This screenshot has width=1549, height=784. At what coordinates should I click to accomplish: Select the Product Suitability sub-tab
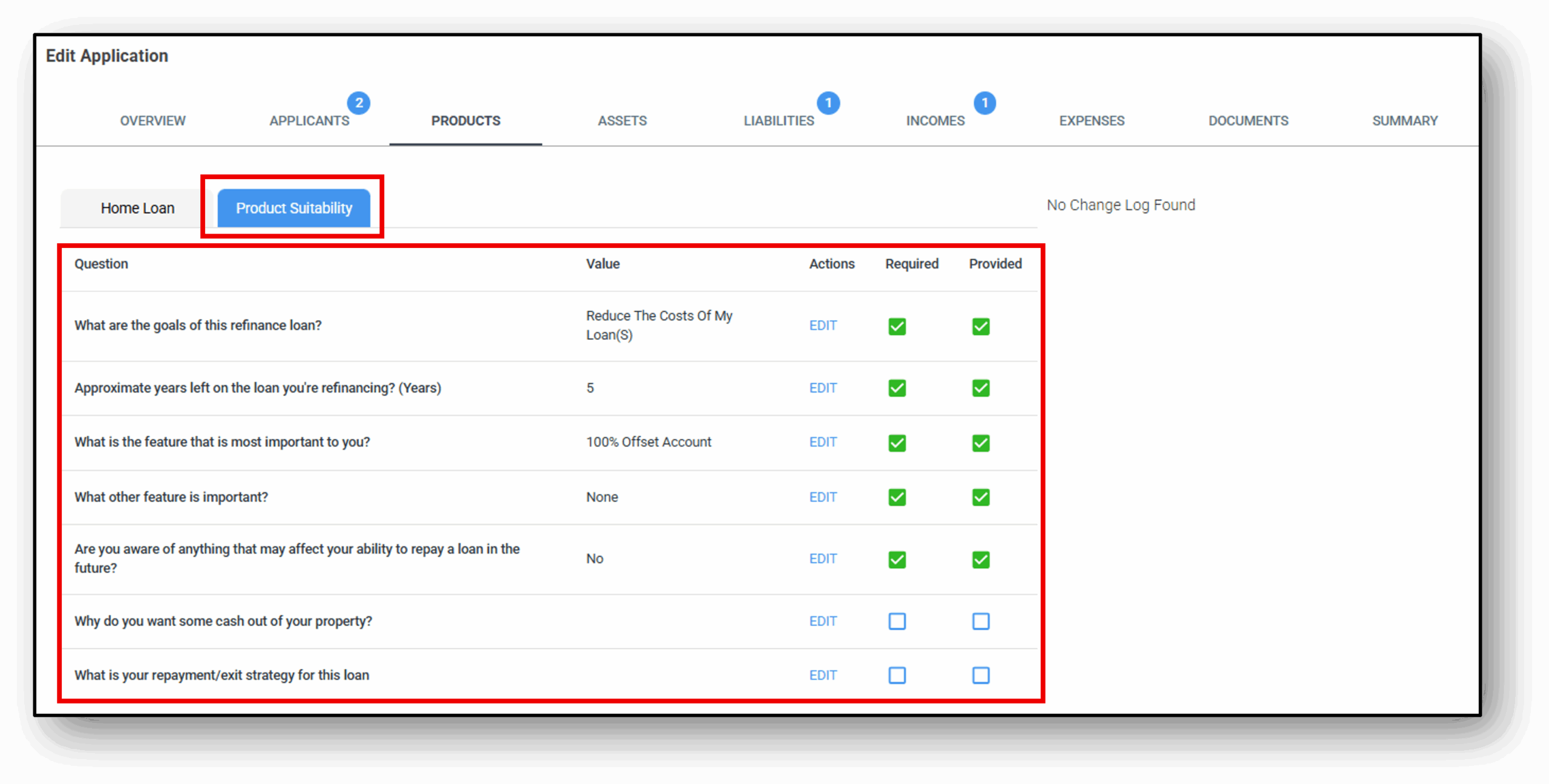[294, 208]
